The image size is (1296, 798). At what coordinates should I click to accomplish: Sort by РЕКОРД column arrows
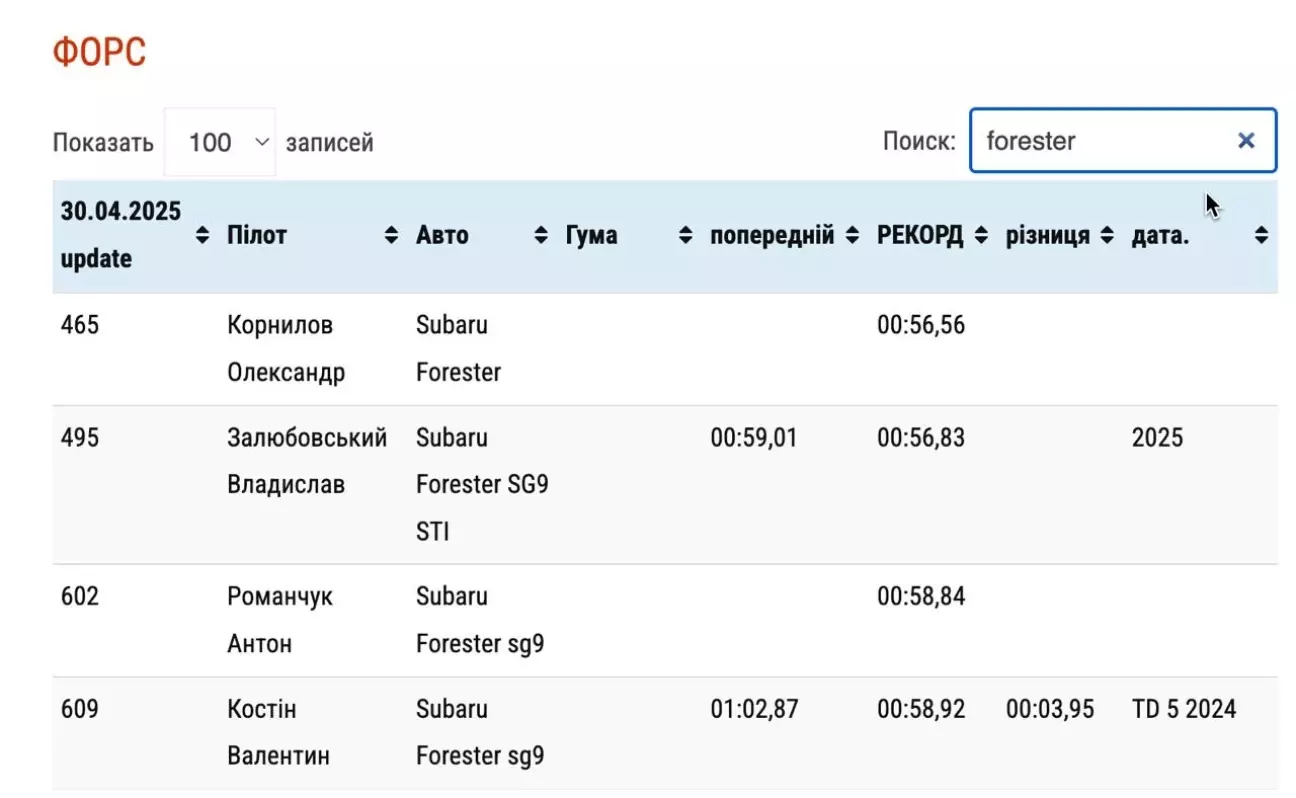[x=981, y=236]
